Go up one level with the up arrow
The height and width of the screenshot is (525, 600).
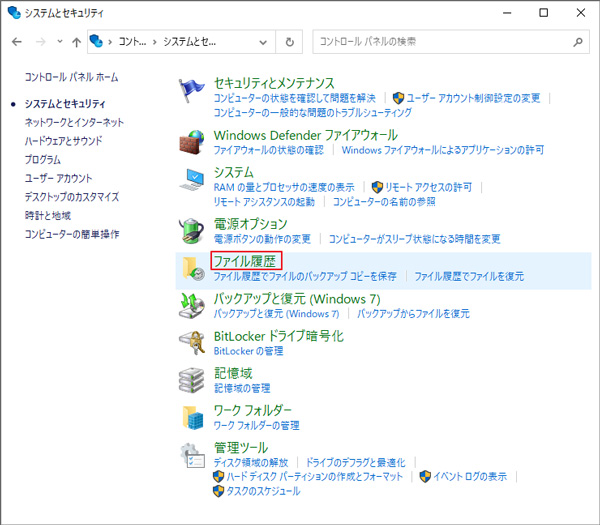[x=77, y=42]
